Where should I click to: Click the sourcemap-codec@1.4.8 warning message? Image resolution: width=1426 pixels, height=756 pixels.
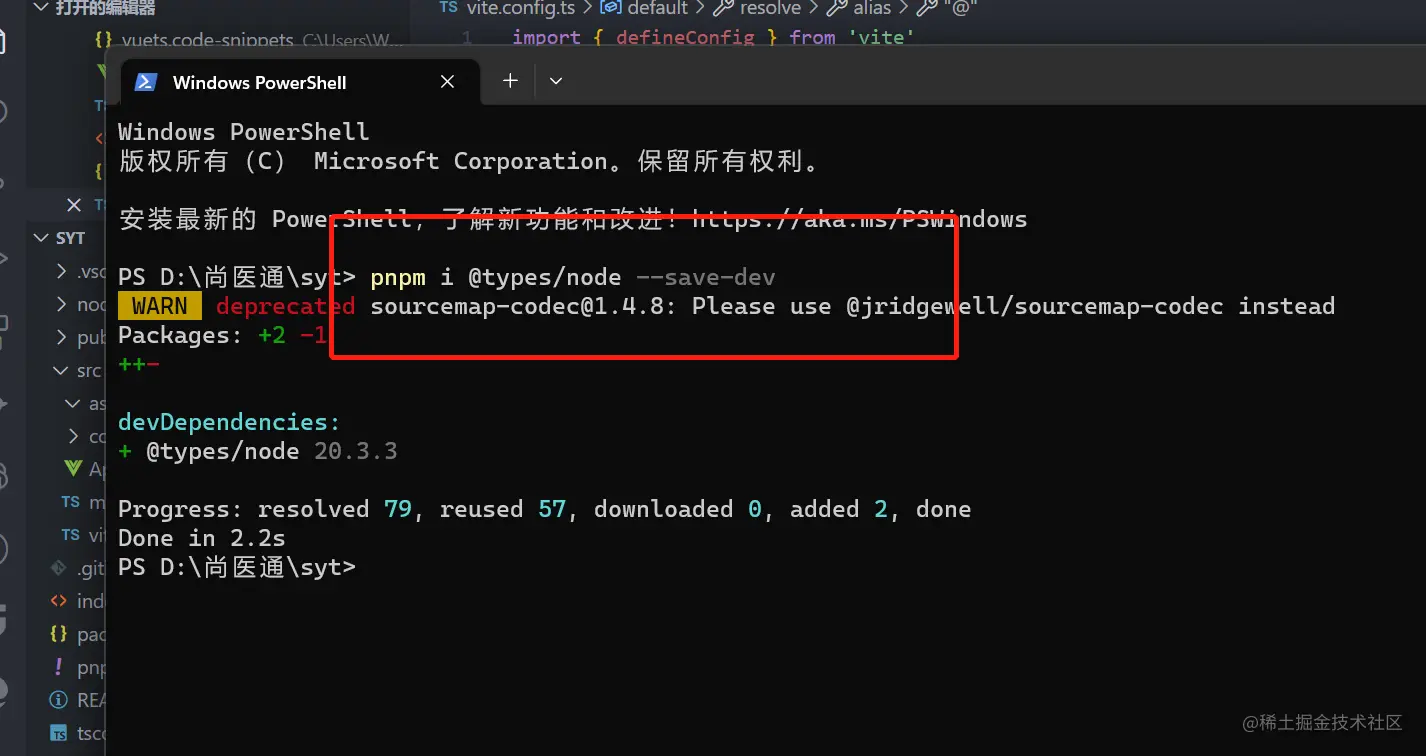[x=852, y=306]
